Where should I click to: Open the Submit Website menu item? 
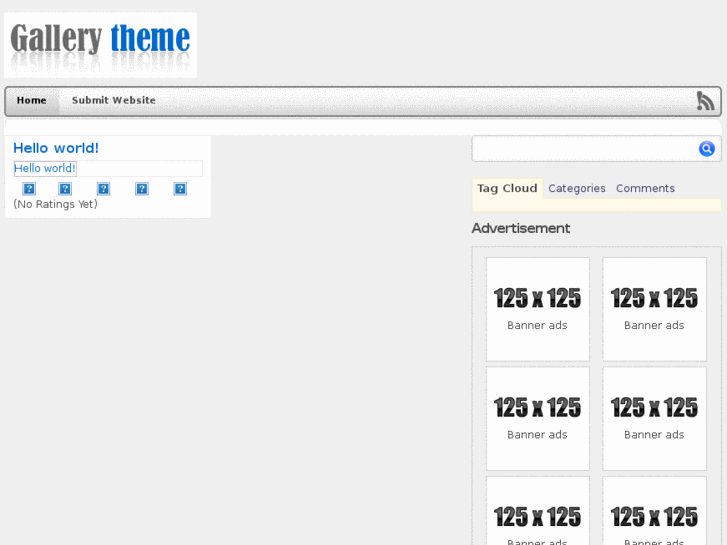114,100
